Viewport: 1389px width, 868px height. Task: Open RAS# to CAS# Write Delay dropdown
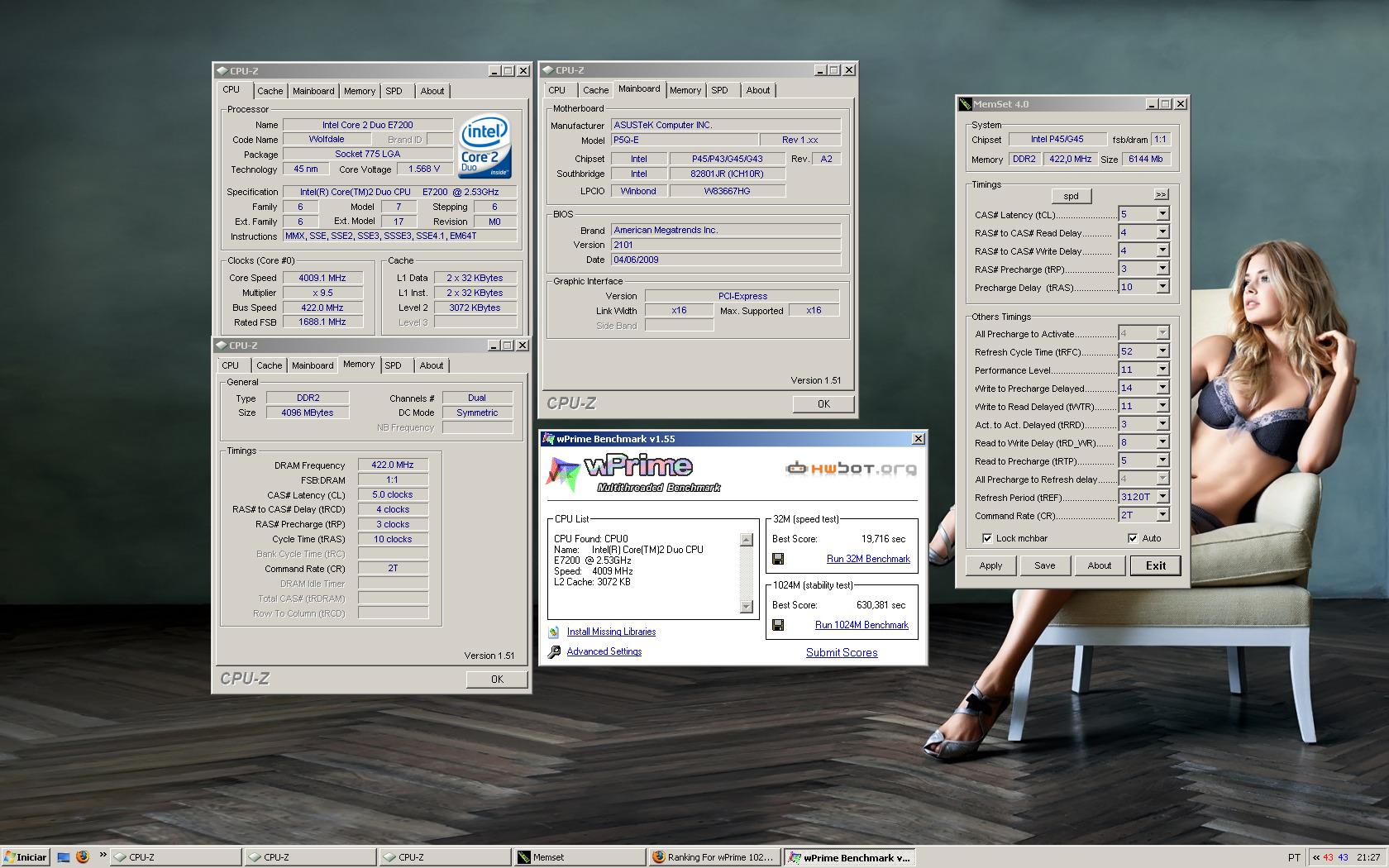[x=1162, y=250]
